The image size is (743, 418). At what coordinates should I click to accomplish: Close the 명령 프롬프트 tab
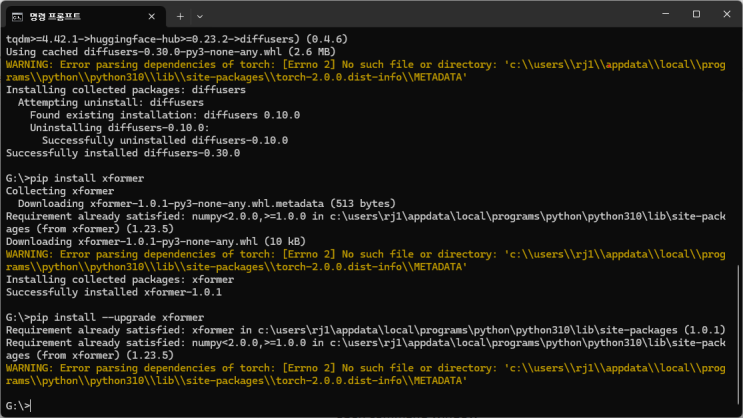click(152, 17)
